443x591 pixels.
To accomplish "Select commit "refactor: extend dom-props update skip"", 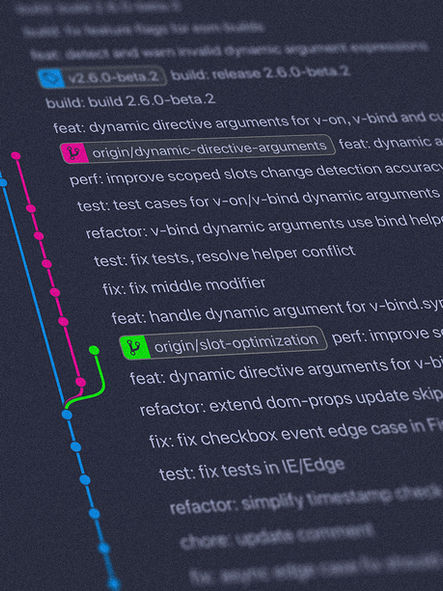I will [x=291, y=401].
